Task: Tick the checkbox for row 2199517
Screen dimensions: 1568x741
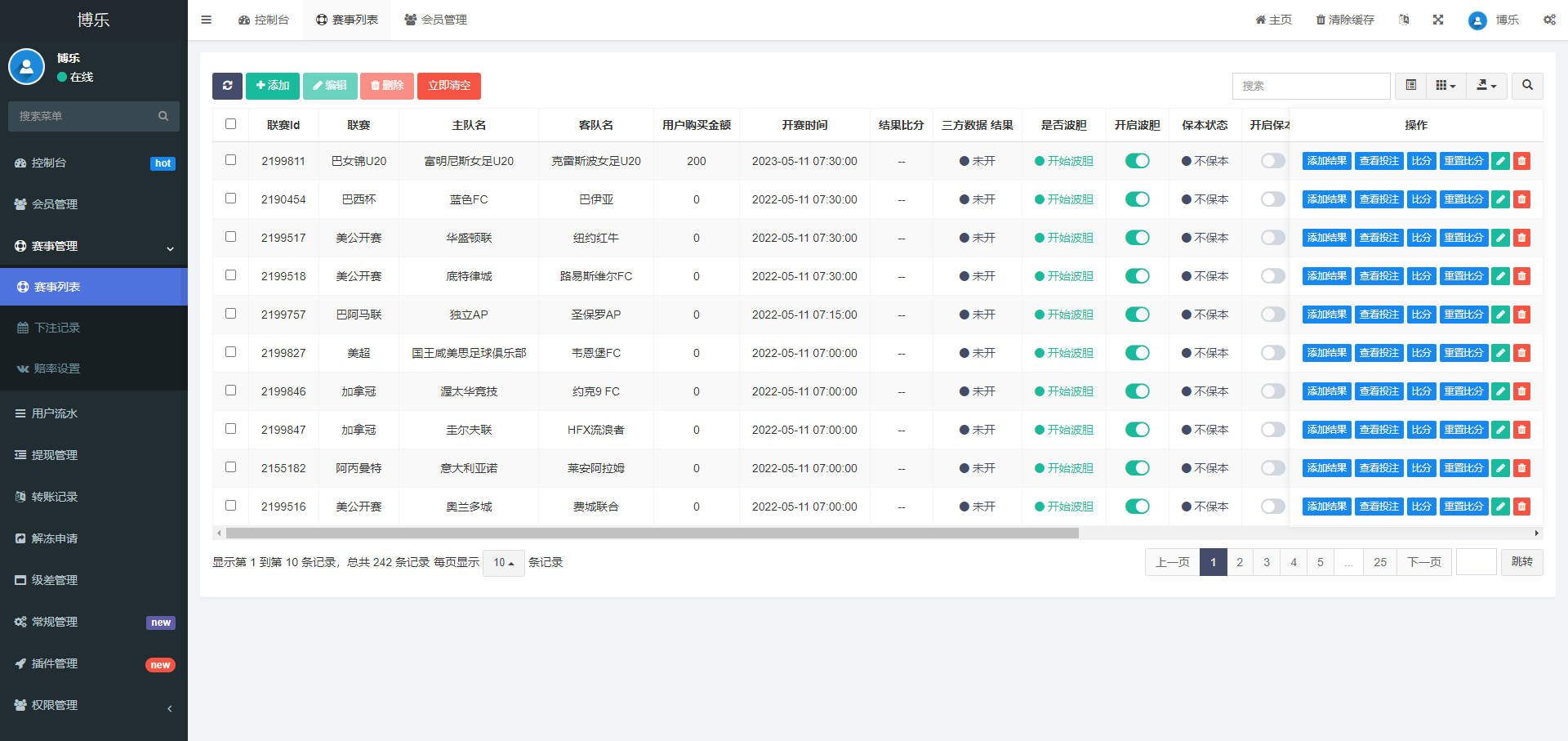Action: click(x=231, y=237)
